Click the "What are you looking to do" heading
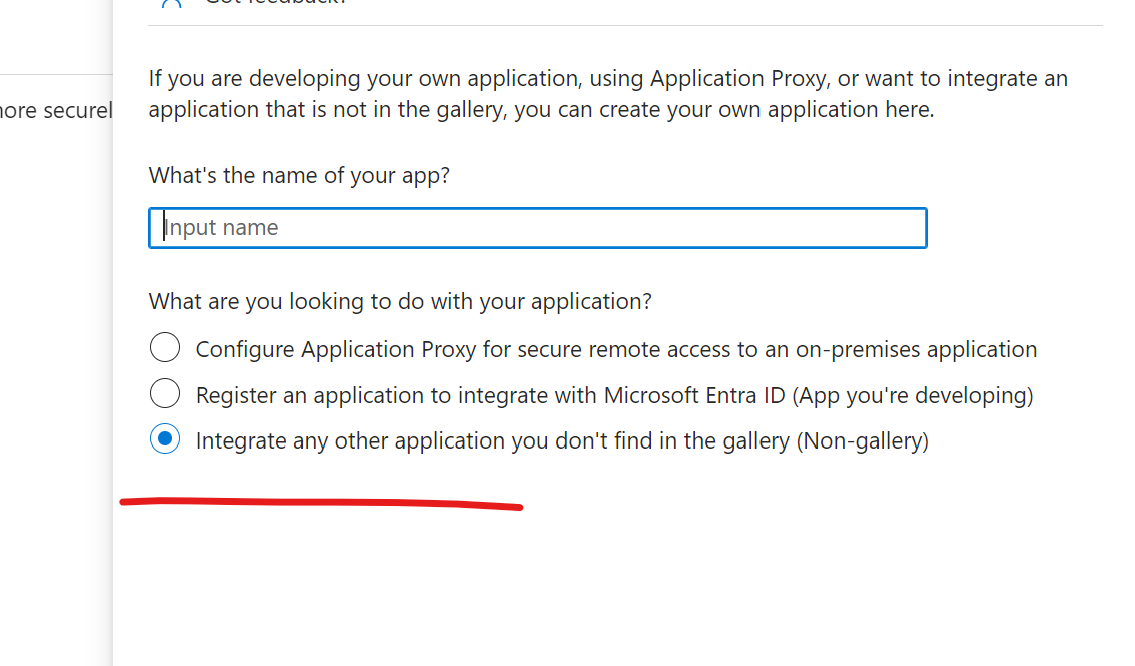The height and width of the screenshot is (666, 1135). click(400, 301)
